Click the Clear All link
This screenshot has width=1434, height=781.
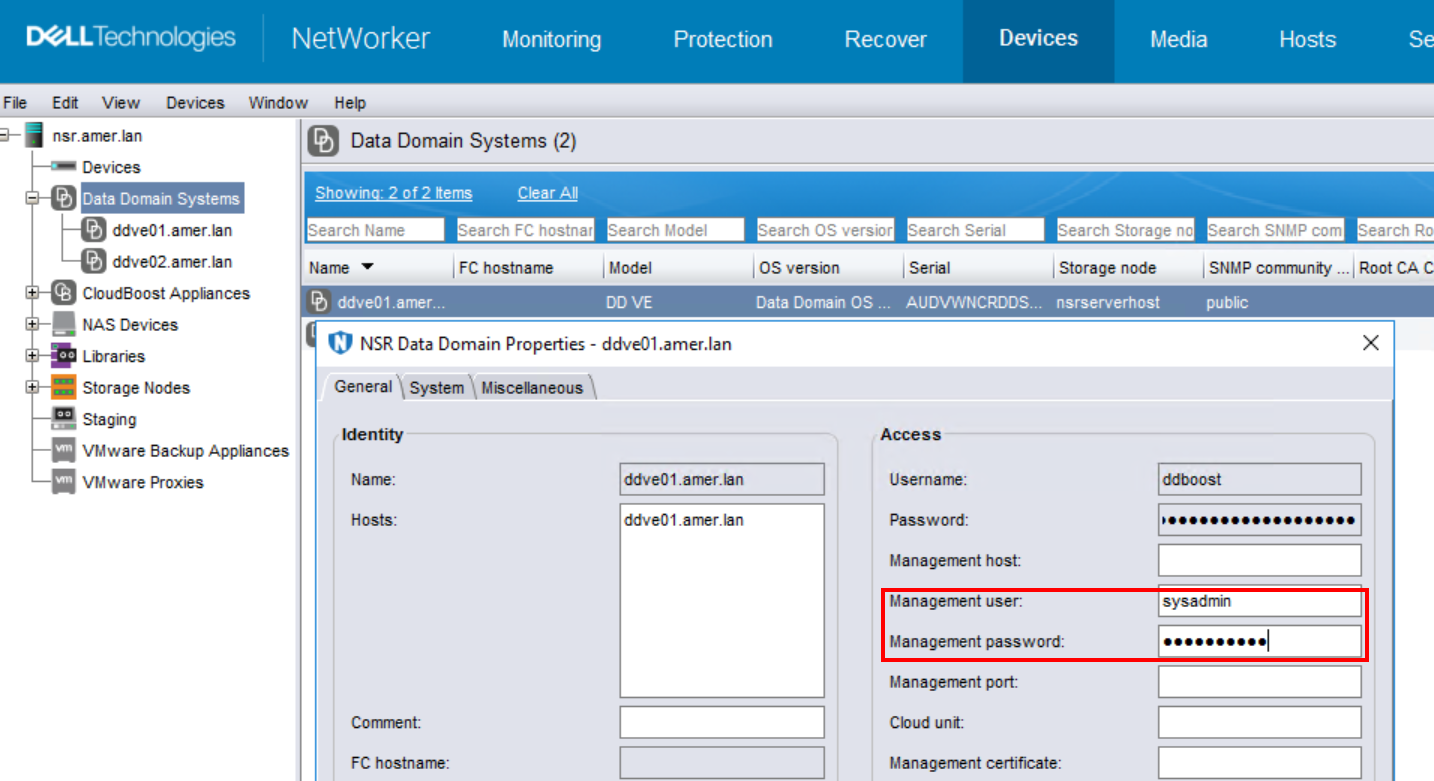(546, 192)
